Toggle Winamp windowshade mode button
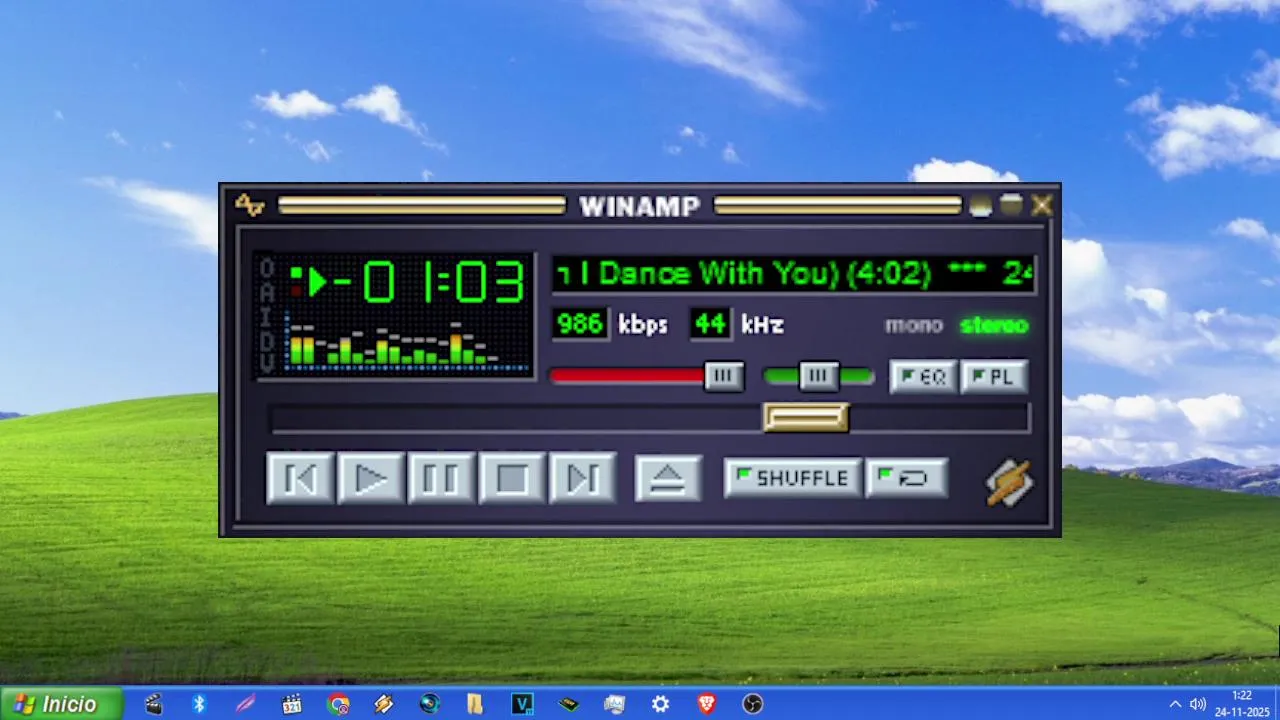Image resolution: width=1280 pixels, height=720 pixels. (1011, 205)
